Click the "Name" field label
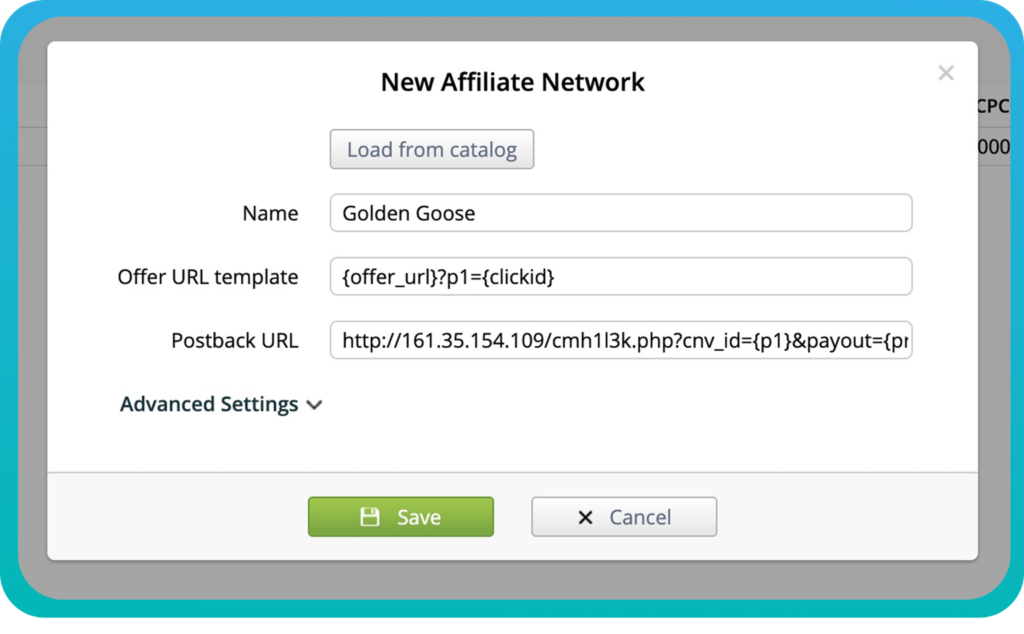Image resolution: width=1024 pixels, height=634 pixels. pyautogui.click(x=270, y=213)
